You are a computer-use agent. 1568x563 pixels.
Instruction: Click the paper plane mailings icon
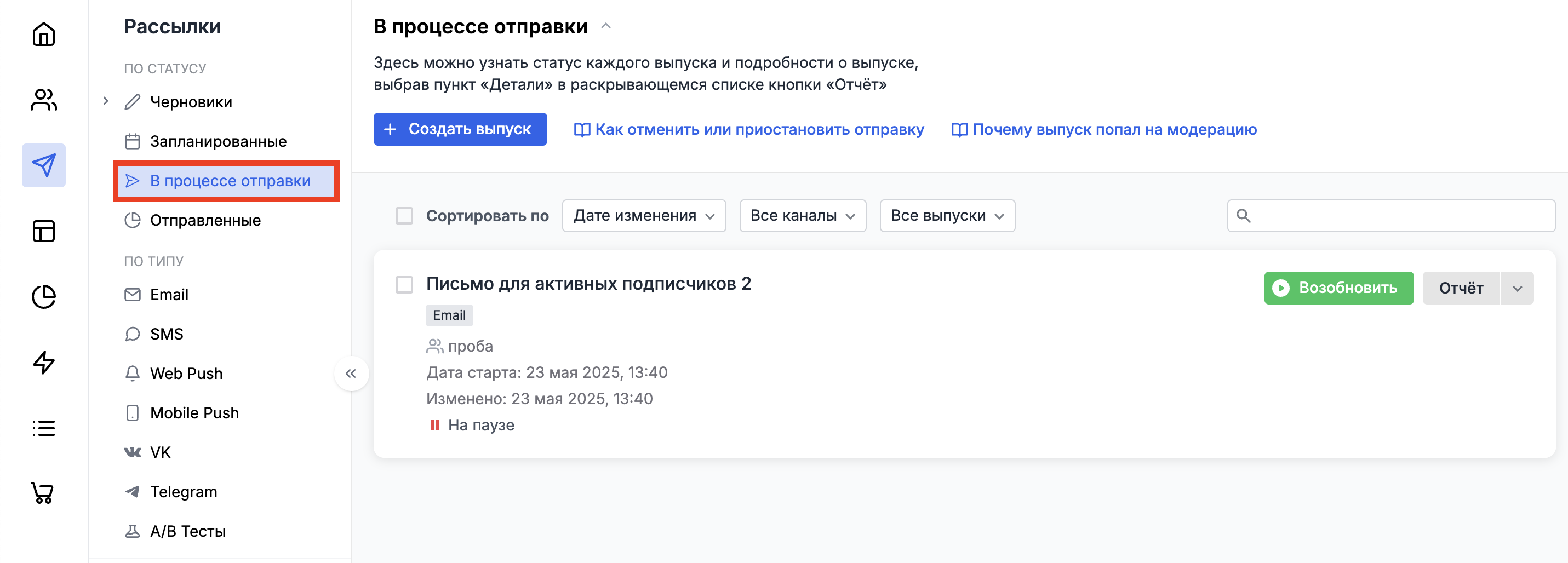[43, 165]
